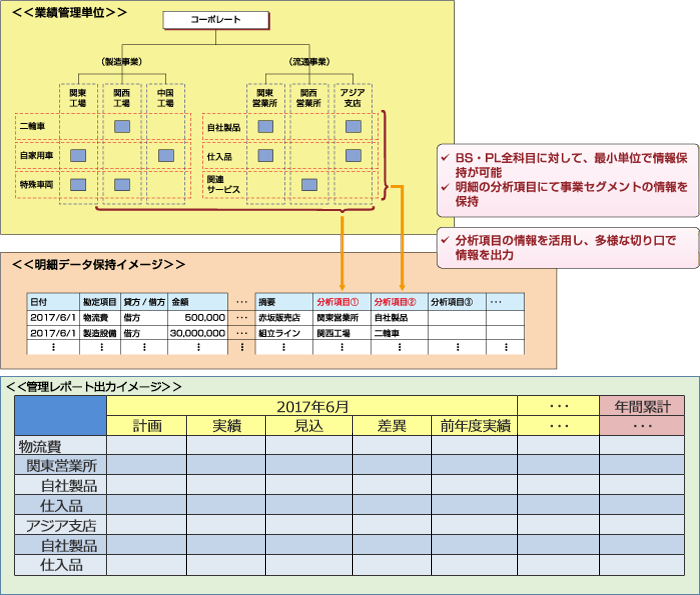
Task: Click the 分析項目① column header in red
Action: 341,301
